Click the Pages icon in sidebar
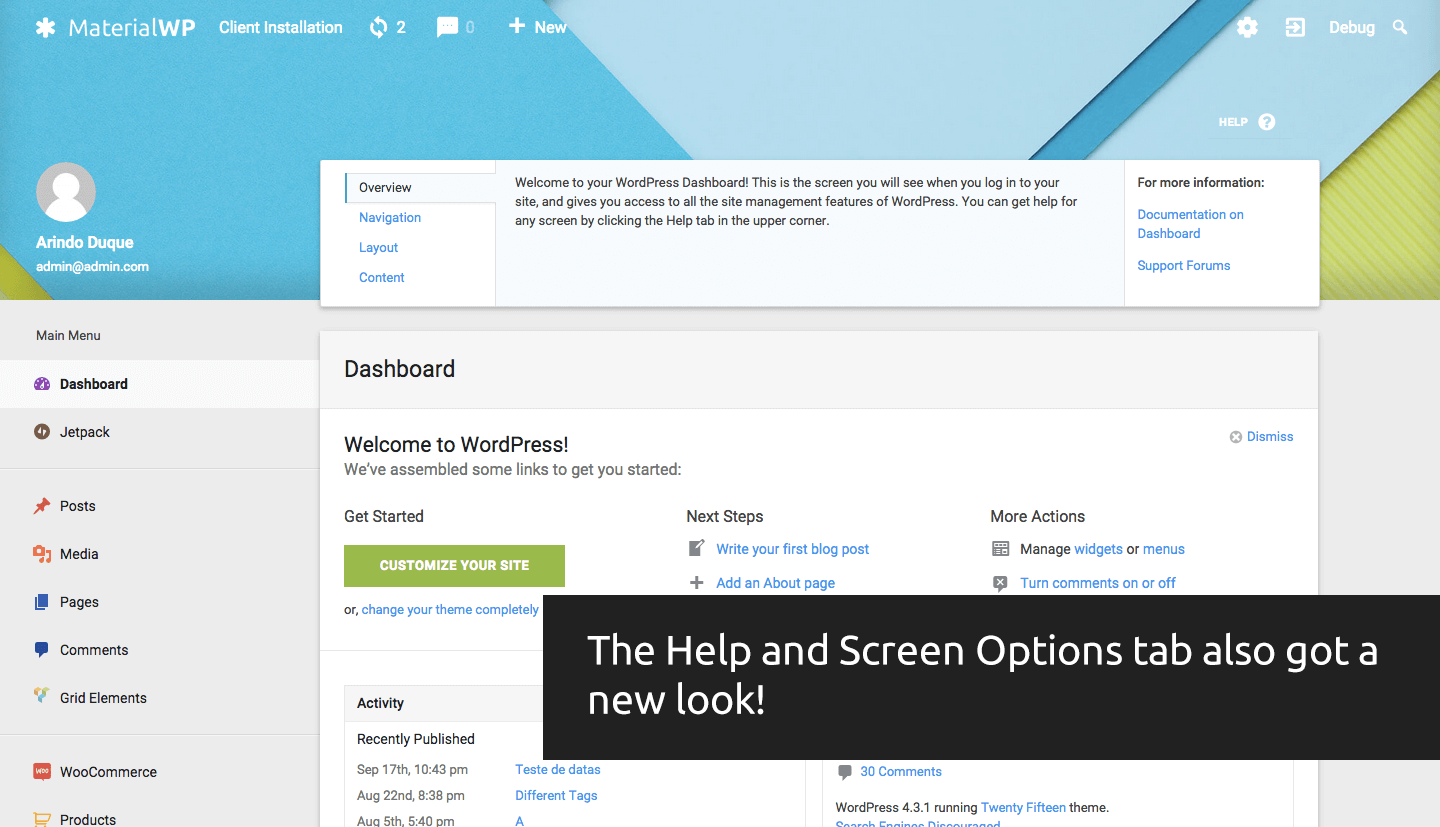 pos(42,602)
